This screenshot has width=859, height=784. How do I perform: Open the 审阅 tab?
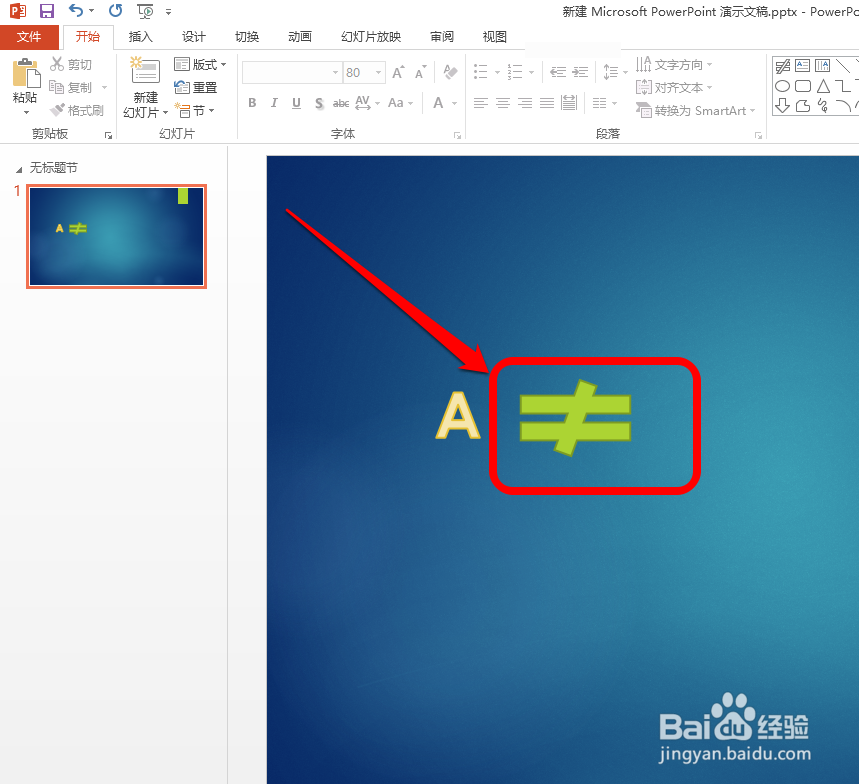pyautogui.click(x=442, y=37)
